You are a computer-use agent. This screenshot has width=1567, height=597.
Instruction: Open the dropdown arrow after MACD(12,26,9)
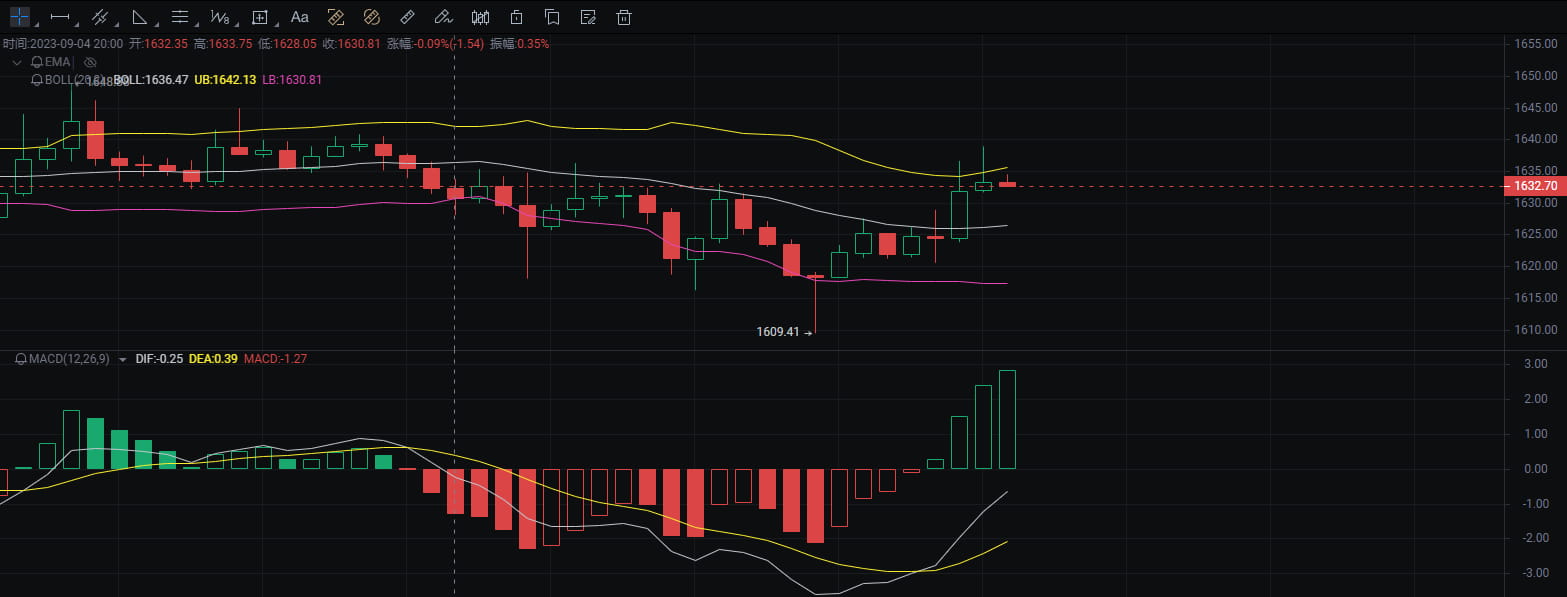point(122,359)
